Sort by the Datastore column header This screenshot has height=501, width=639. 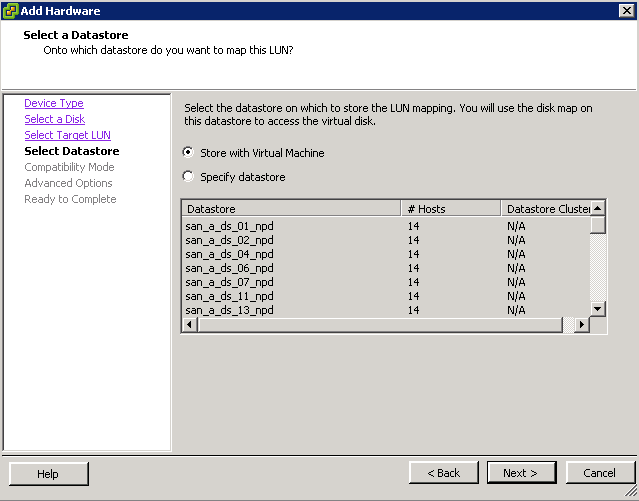[291, 209]
